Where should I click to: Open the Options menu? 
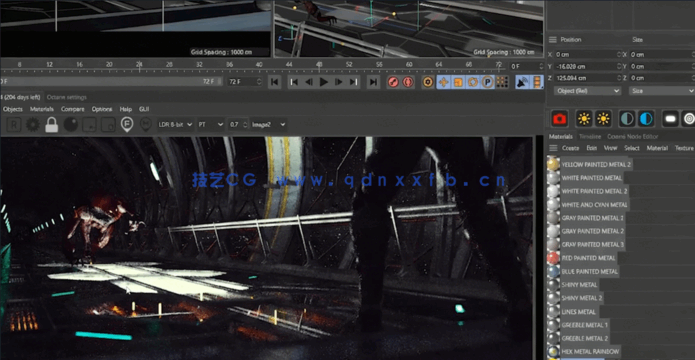pos(102,109)
